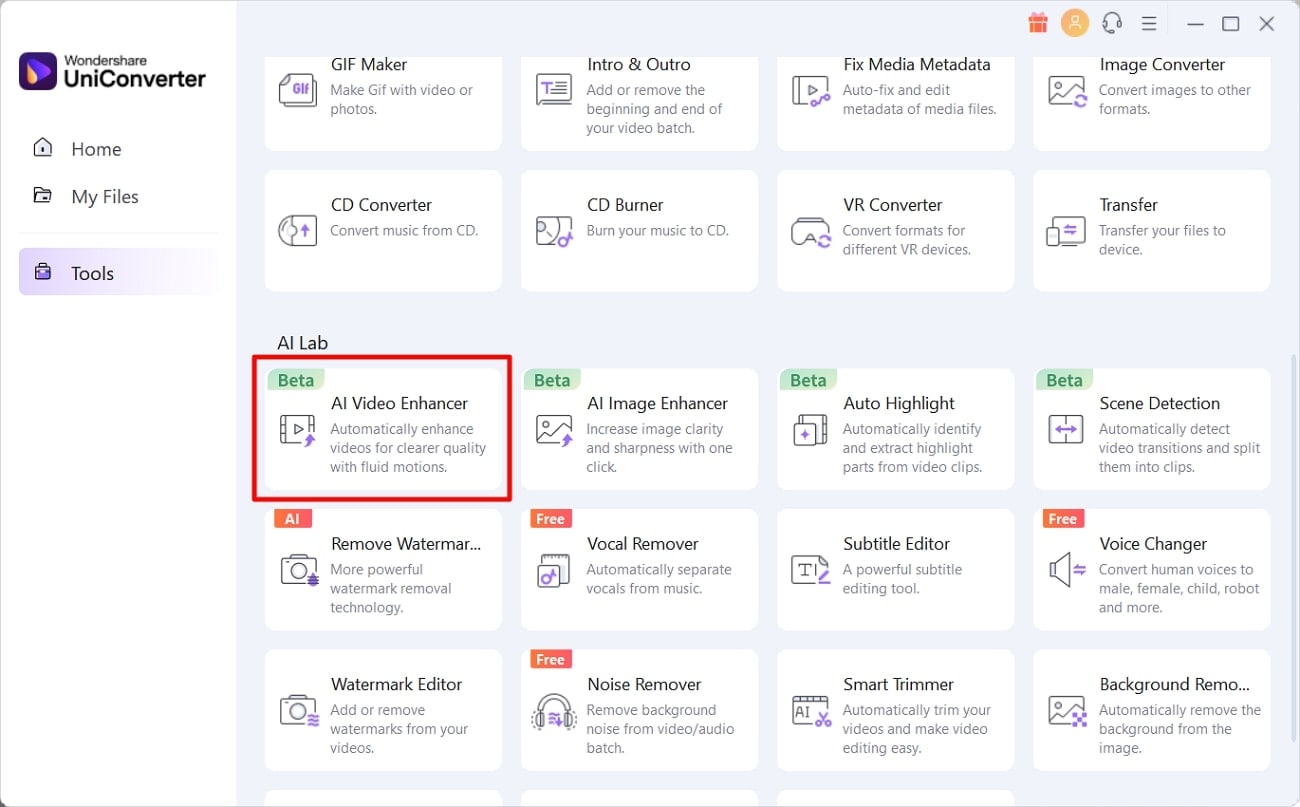This screenshot has height=807, width=1300.
Task: Launch Intro & Outro tool title
Action: click(x=638, y=64)
